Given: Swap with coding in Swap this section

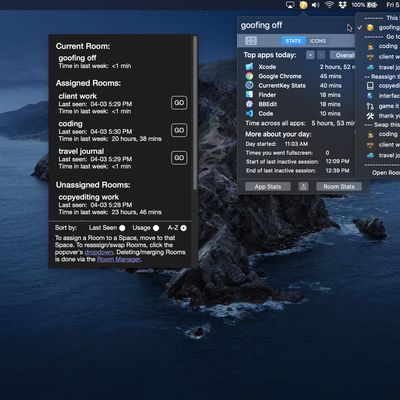Looking at the screenshot, I should (382, 134).
